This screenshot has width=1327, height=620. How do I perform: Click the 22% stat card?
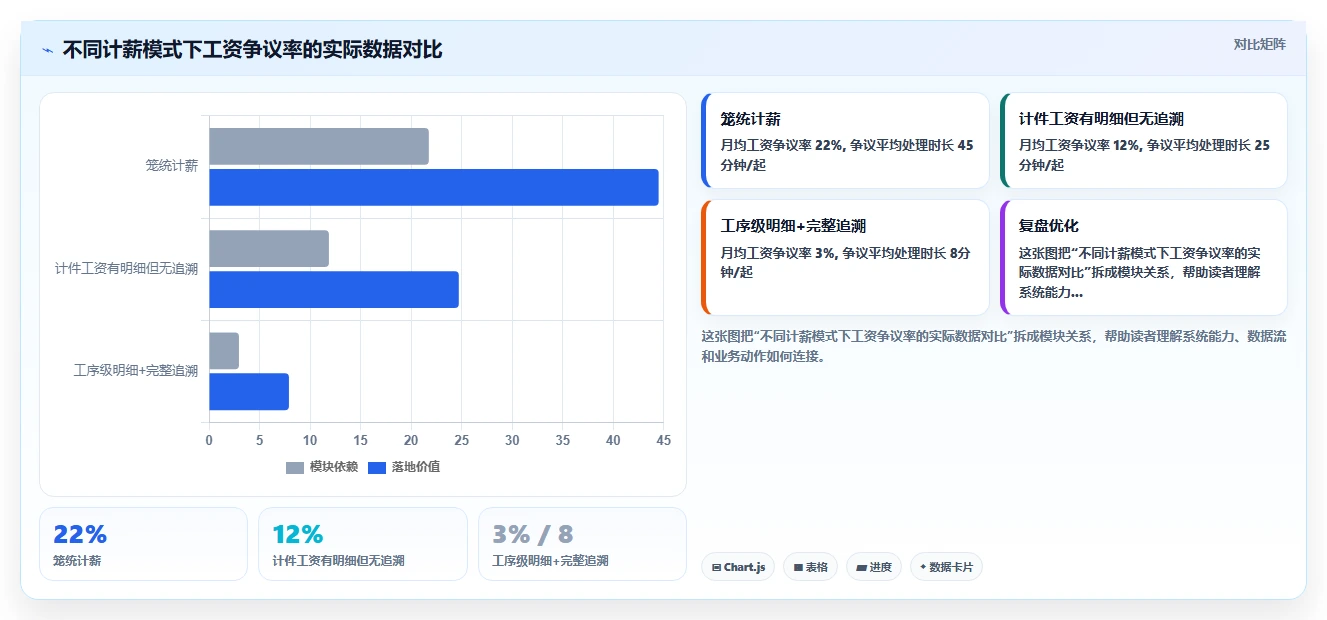[143, 544]
